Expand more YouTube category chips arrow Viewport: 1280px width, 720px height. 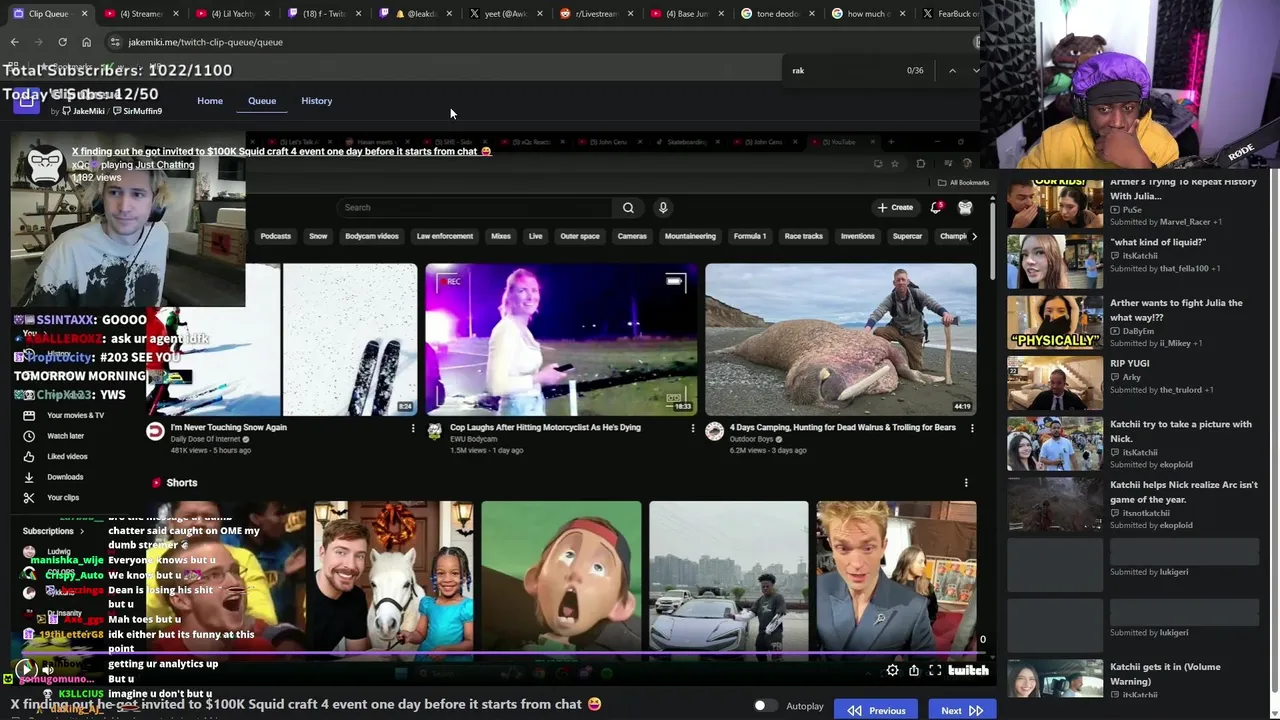tap(974, 236)
